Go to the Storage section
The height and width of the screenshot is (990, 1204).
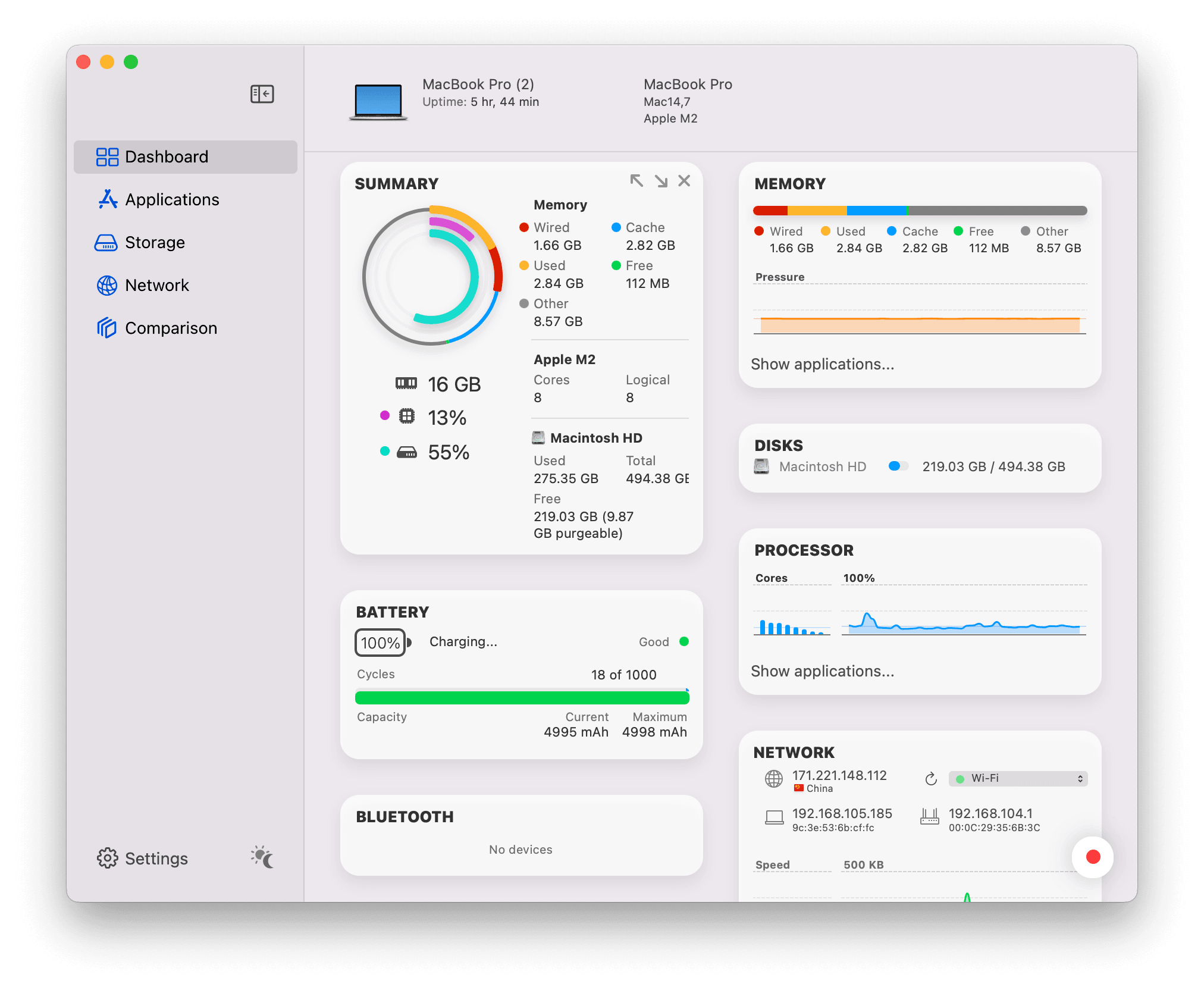coord(155,243)
